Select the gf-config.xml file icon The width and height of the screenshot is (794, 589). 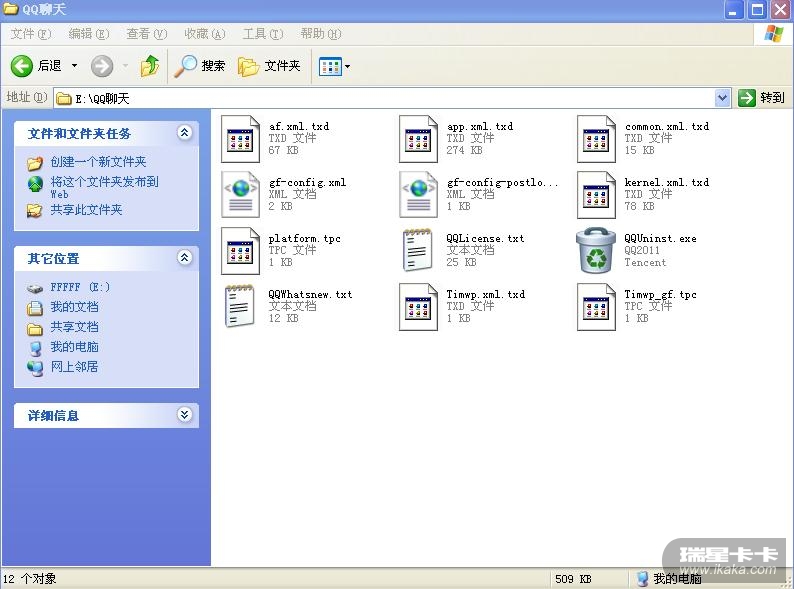click(240, 194)
